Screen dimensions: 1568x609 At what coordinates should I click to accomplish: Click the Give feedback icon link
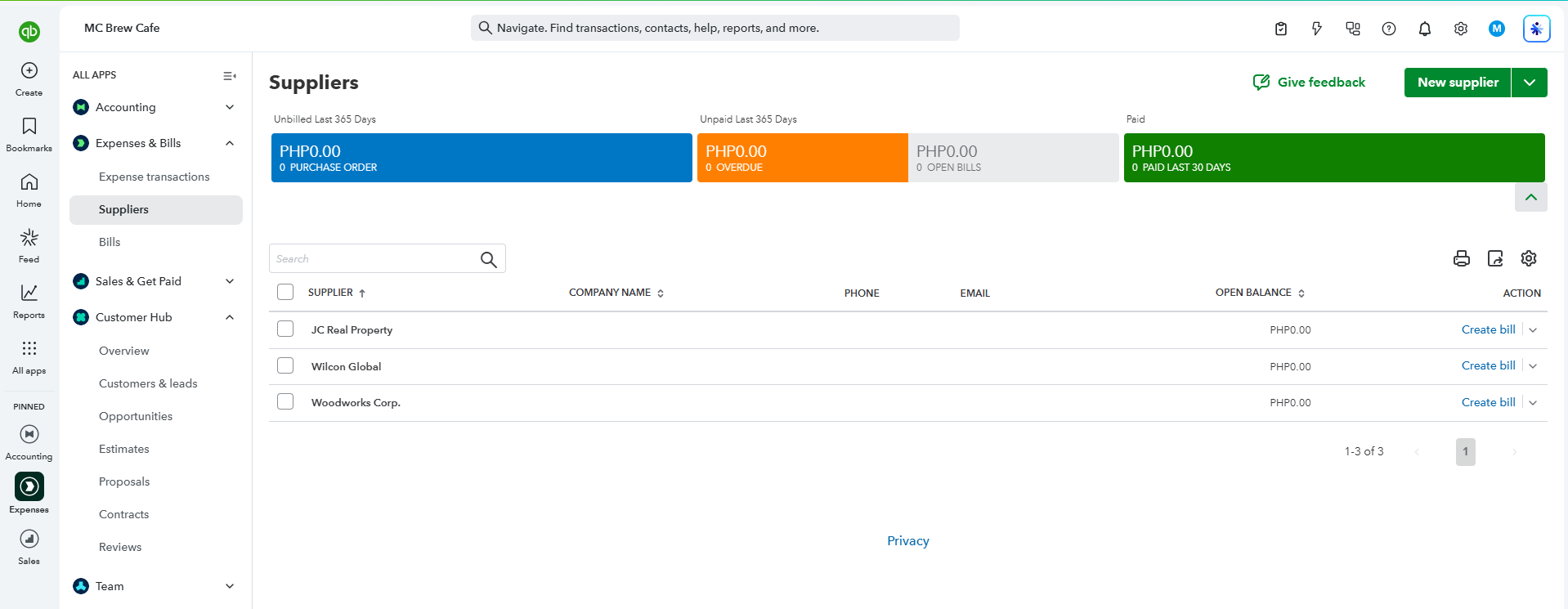(1310, 82)
